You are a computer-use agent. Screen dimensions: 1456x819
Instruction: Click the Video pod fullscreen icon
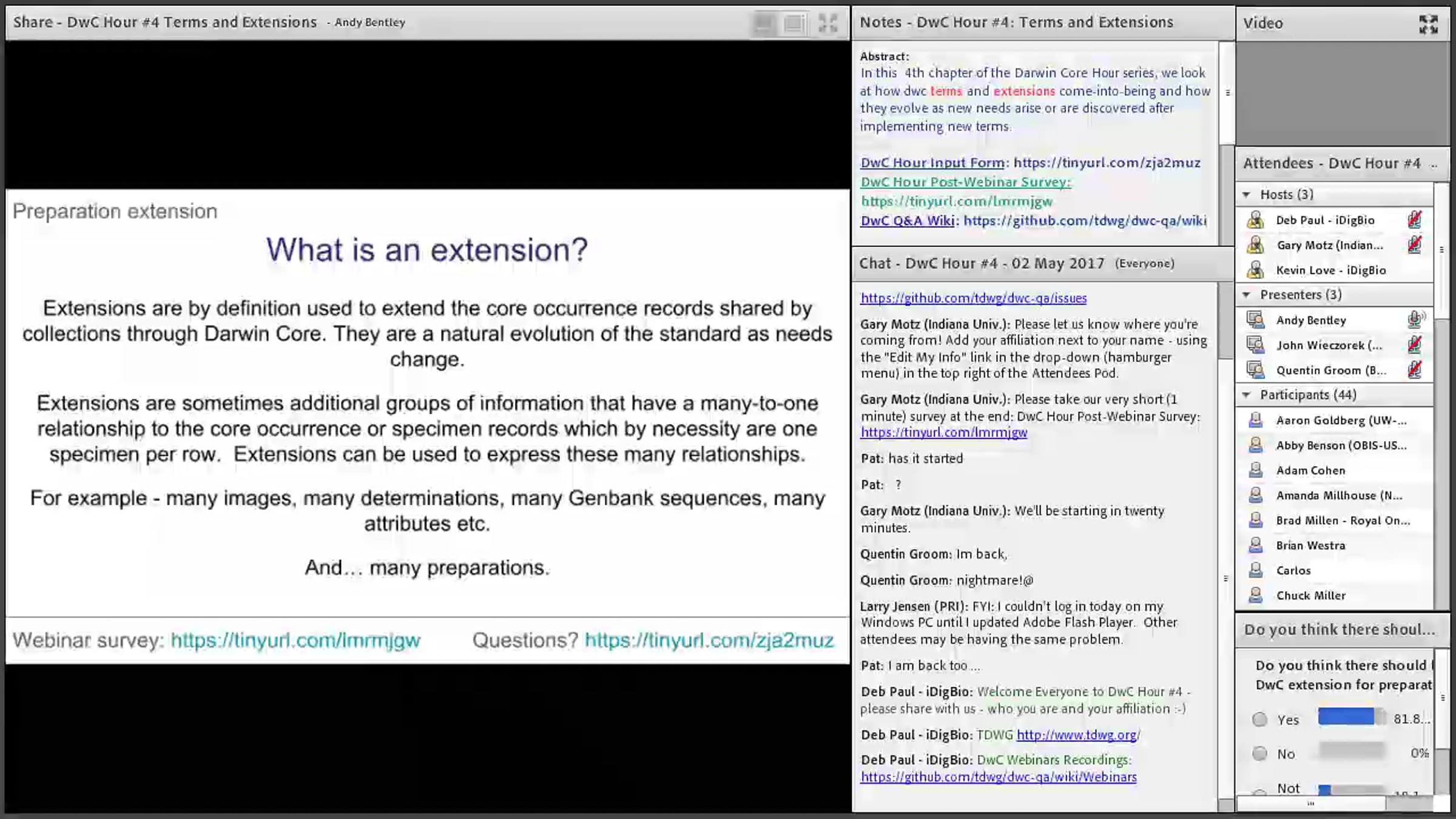coord(1428,24)
